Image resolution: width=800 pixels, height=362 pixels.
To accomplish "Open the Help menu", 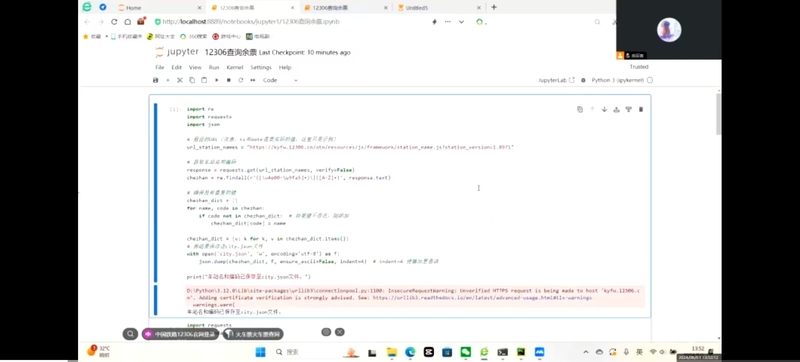I will click(x=285, y=67).
